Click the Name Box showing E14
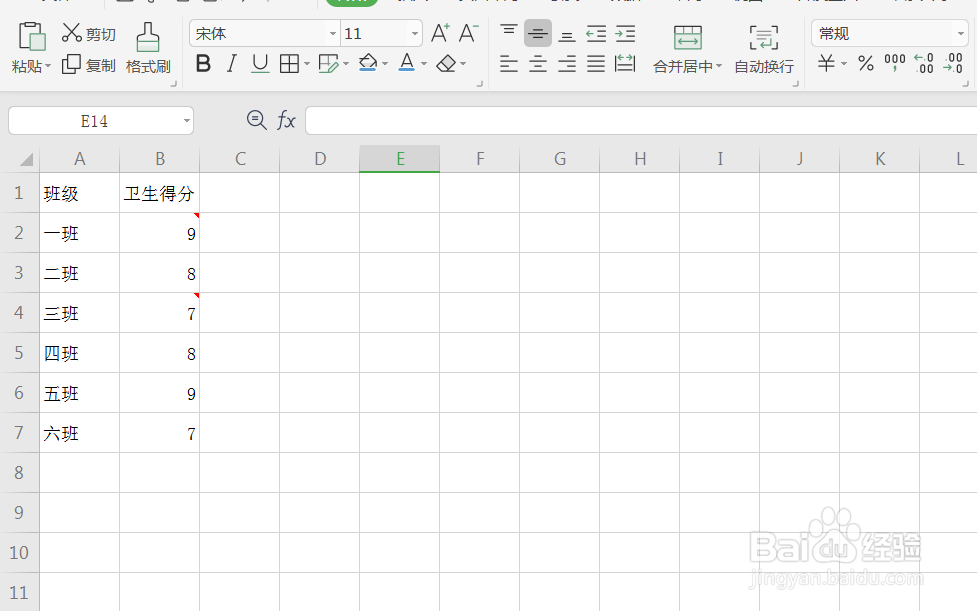Image resolution: width=977 pixels, height=611 pixels. [x=94, y=121]
